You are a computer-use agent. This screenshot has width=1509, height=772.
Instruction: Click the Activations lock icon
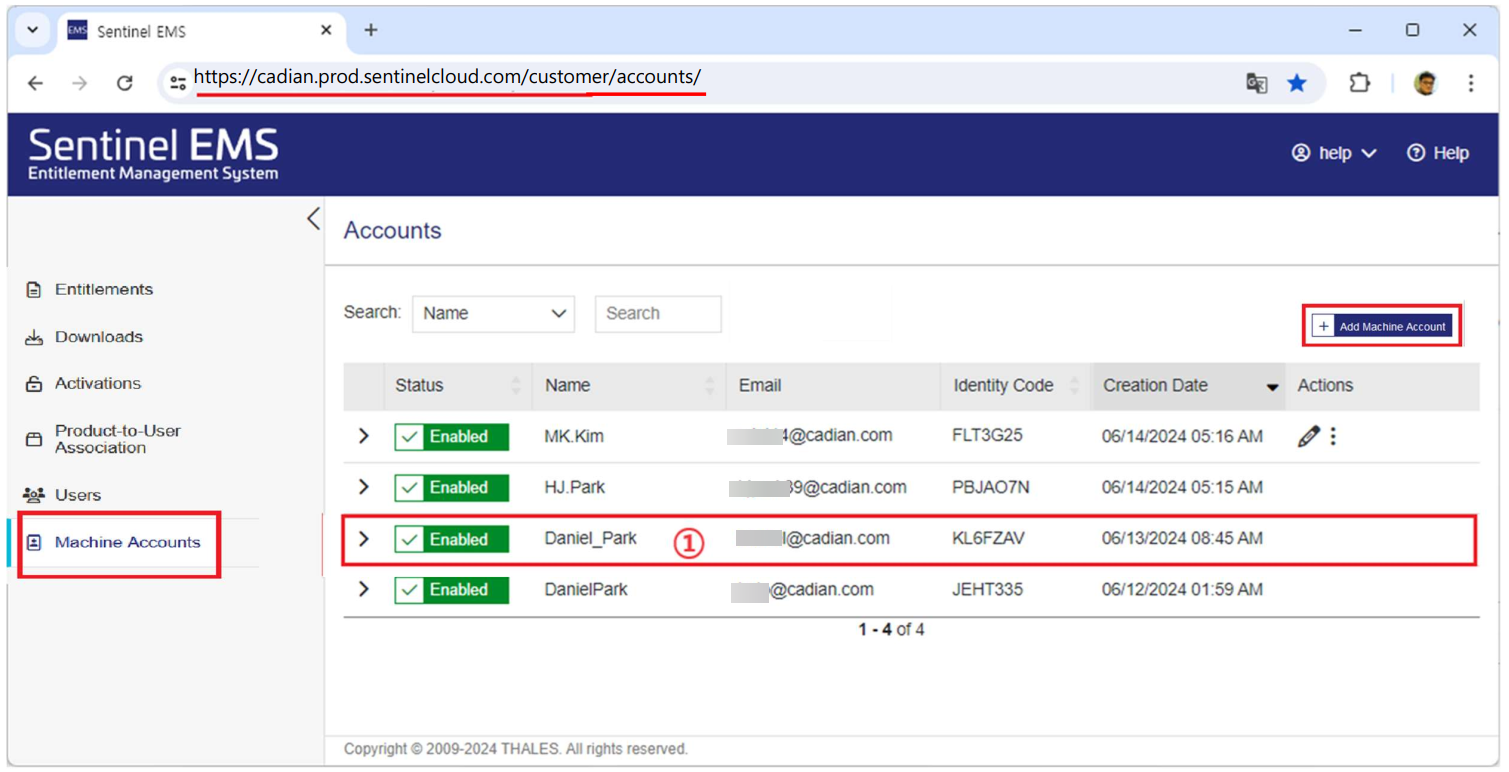coord(34,384)
